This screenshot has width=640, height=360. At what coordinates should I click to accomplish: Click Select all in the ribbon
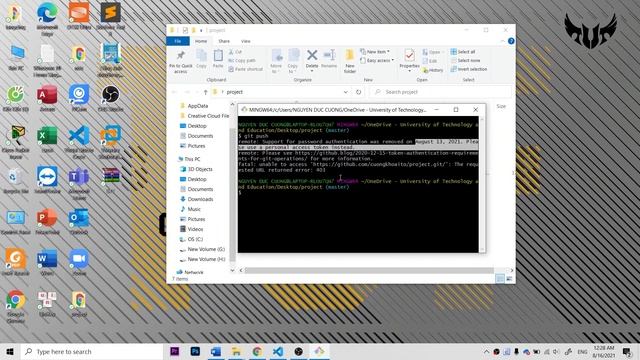[x=463, y=52]
